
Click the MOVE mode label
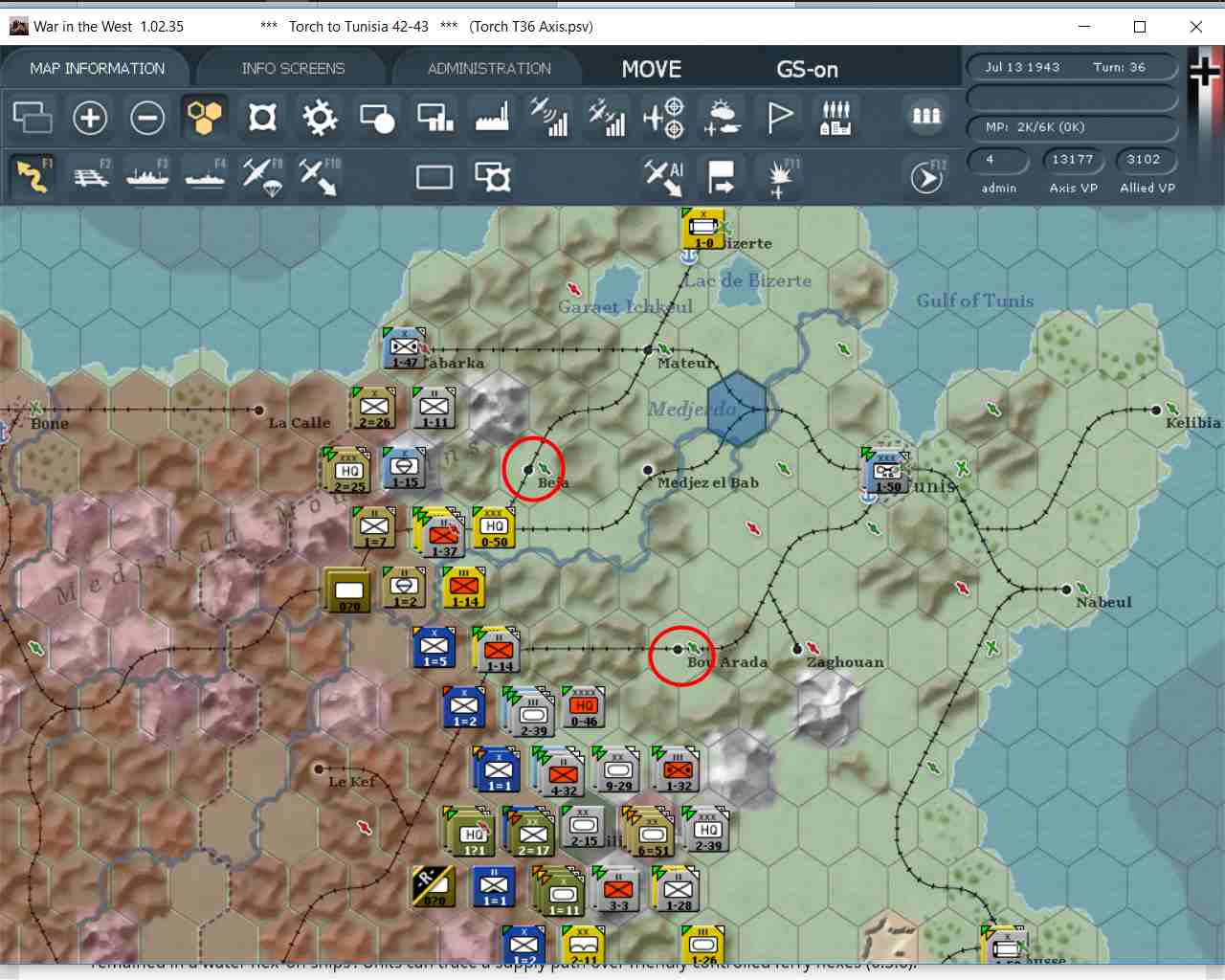[652, 69]
